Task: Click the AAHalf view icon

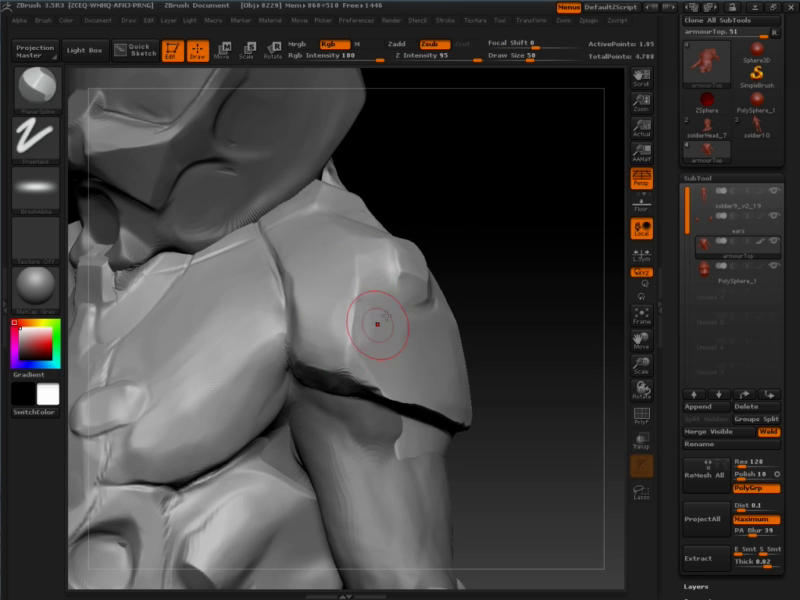Action: pos(641,152)
